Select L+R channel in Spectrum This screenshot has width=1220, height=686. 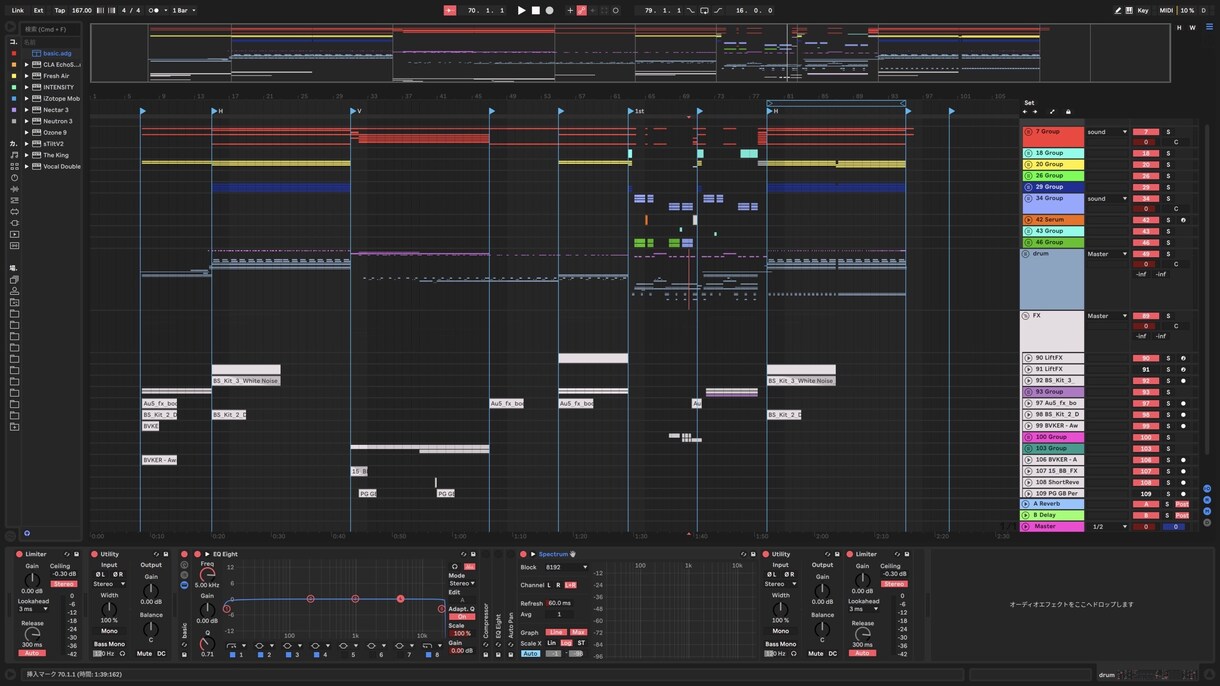coord(570,585)
